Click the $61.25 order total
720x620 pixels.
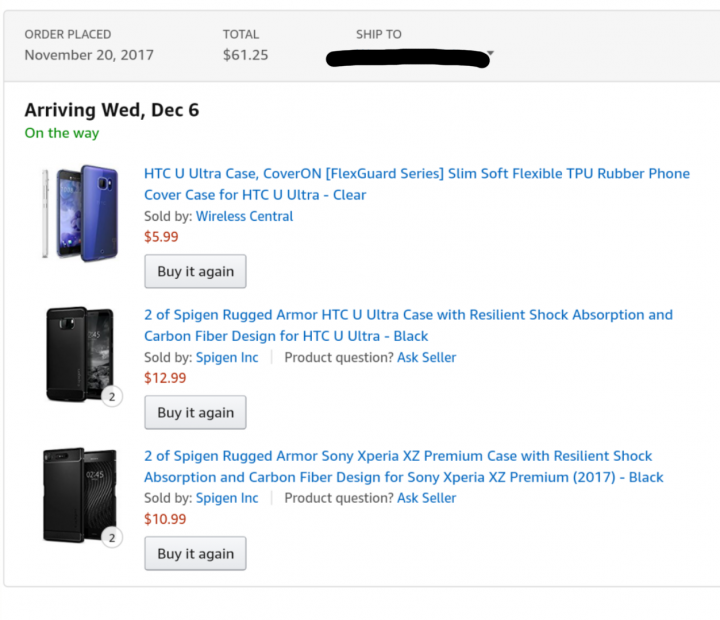pos(245,55)
